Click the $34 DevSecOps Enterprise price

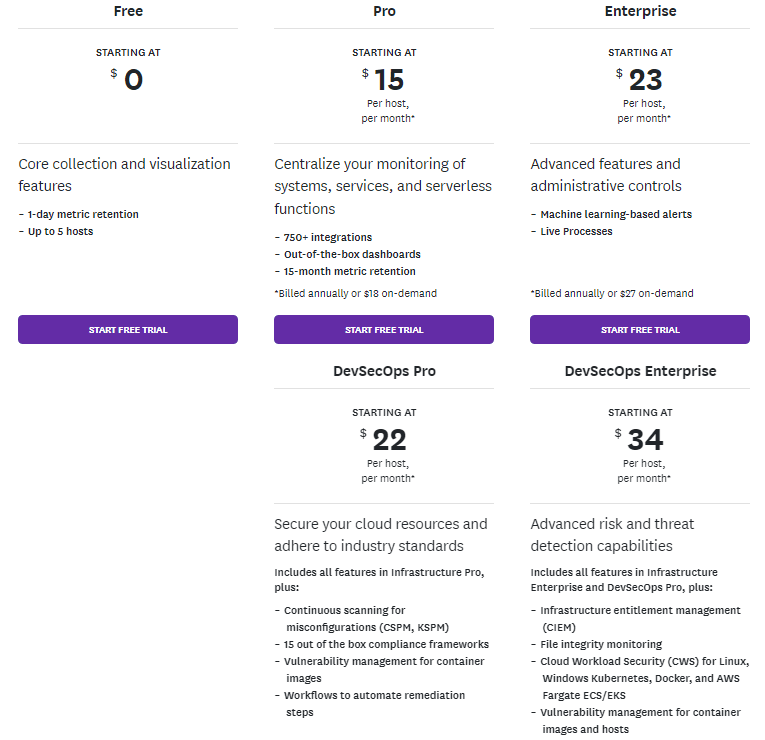point(640,440)
